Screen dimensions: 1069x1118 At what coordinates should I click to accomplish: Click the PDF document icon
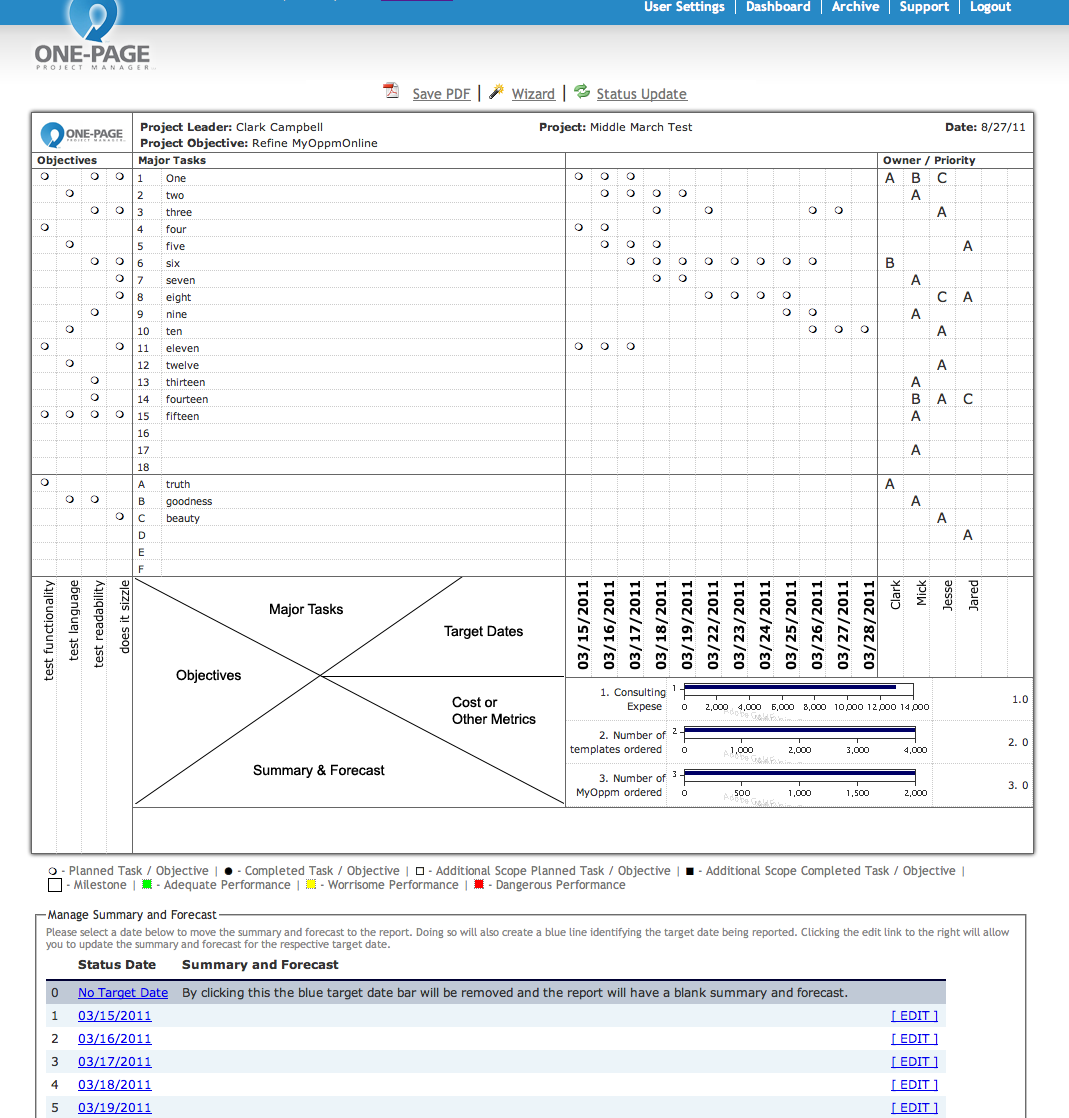[x=391, y=91]
